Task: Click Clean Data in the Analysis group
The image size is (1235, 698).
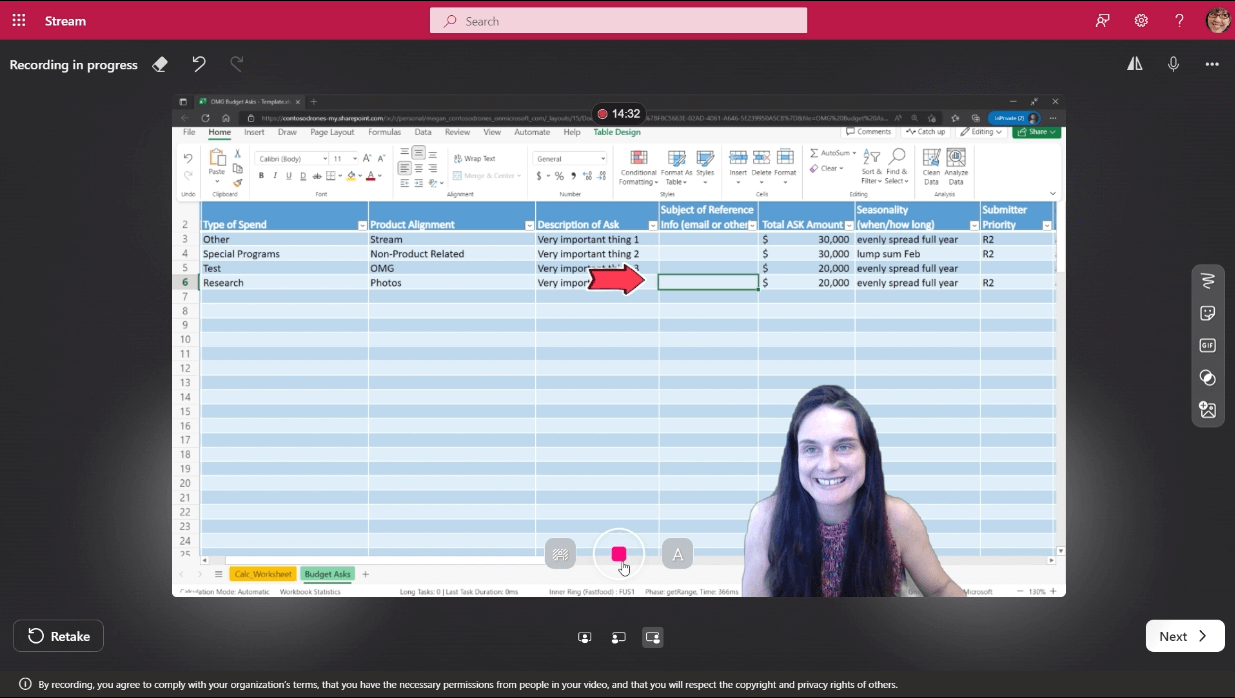Action: coord(931,167)
